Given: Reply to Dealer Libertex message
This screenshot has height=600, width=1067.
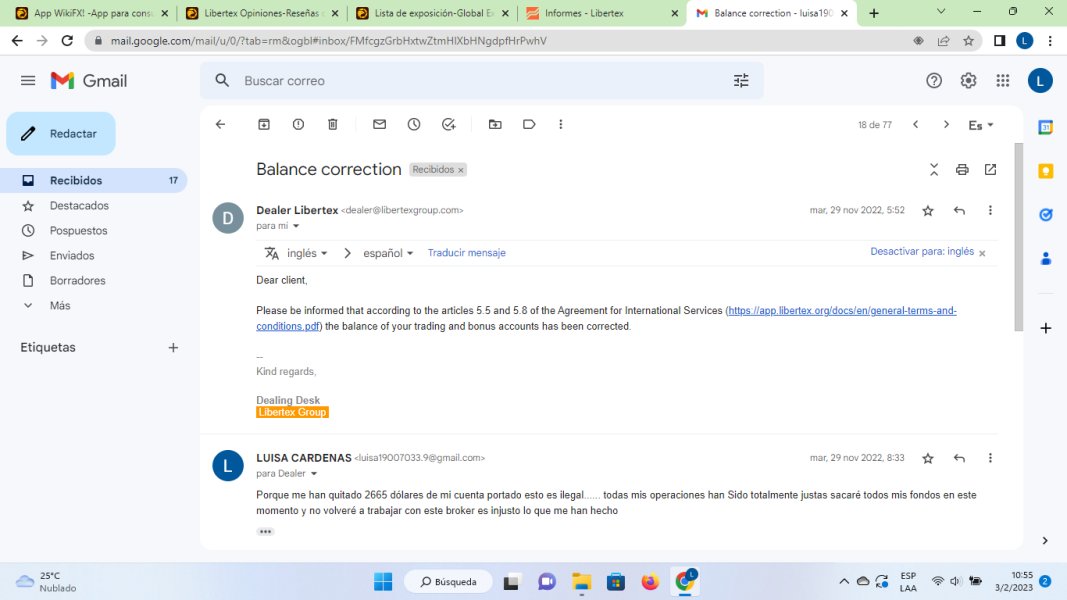Looking at the screenshot, I should click(959, 211).
